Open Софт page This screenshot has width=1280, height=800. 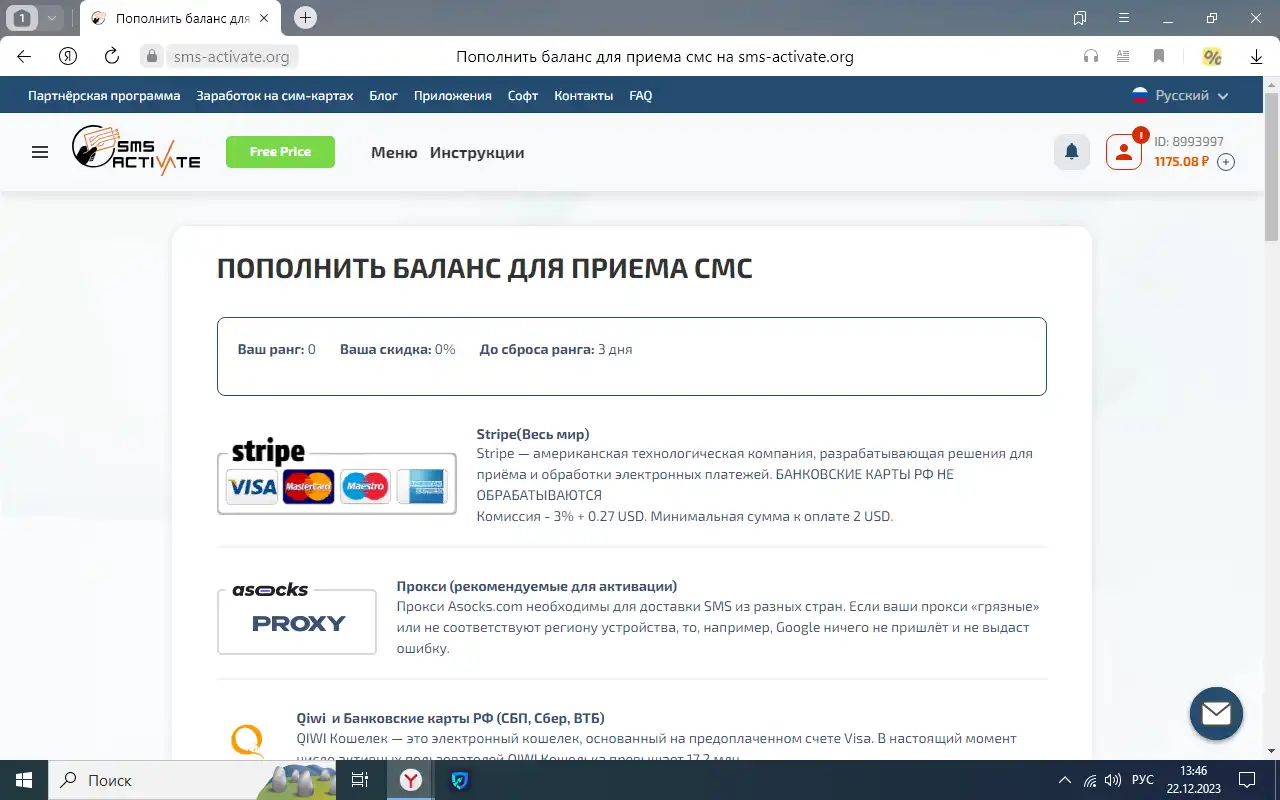(523, 96)
